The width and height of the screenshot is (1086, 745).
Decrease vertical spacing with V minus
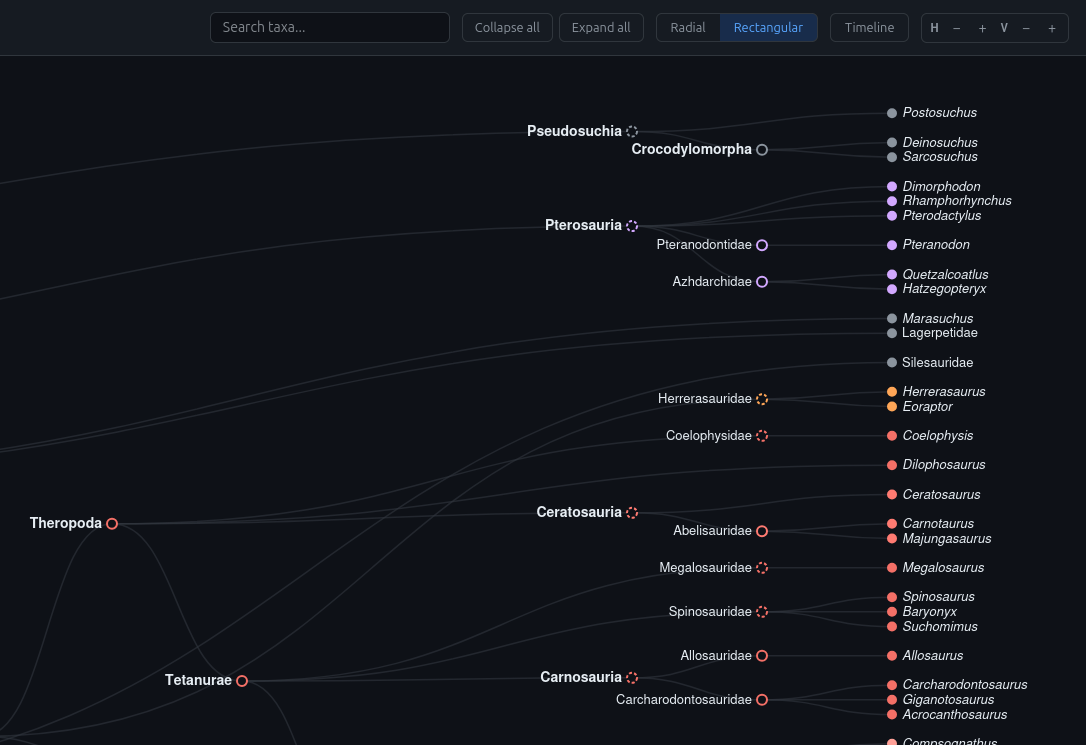(x=1026, y=28)
